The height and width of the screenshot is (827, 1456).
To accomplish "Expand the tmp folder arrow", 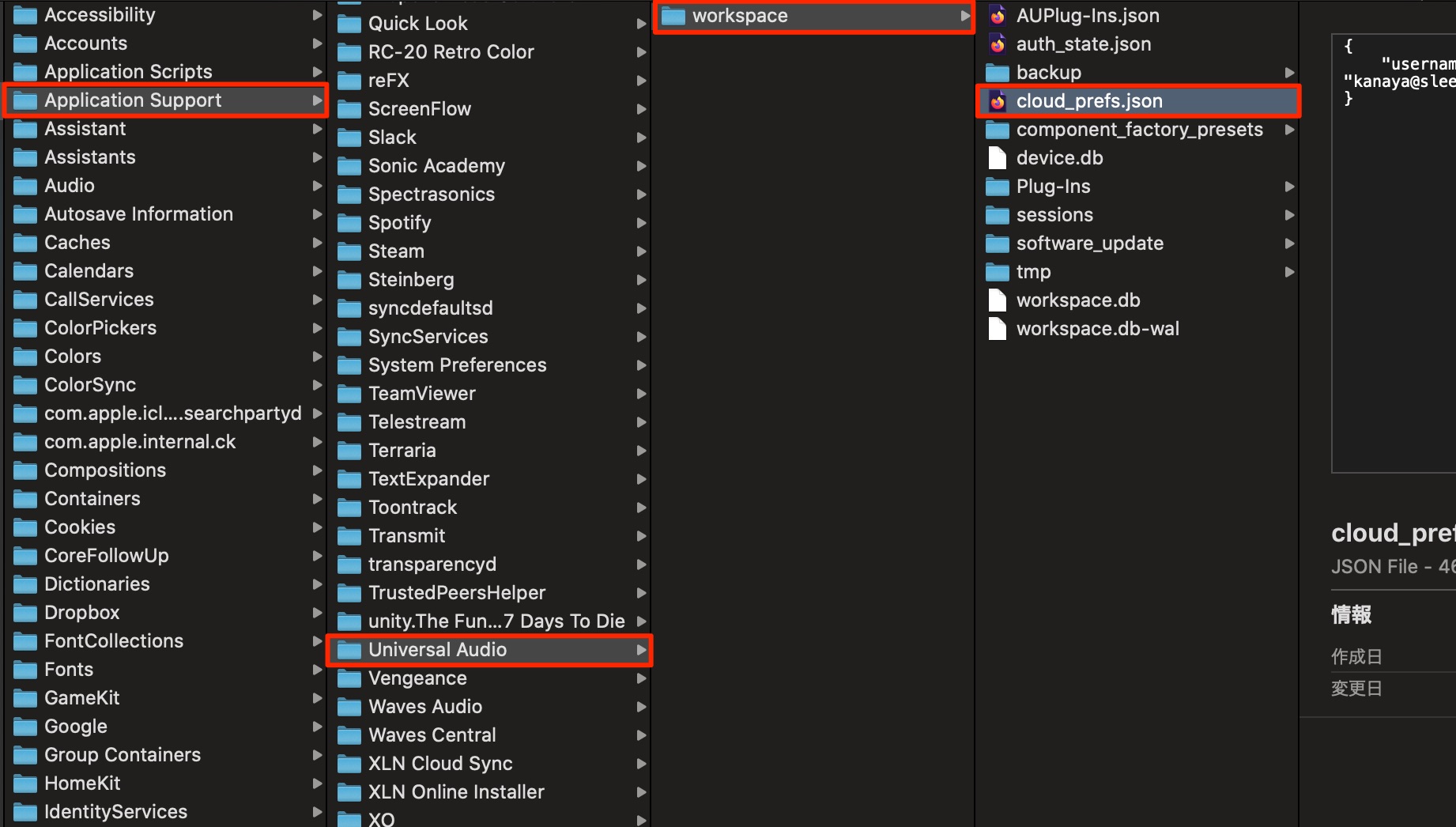I will coord(1289,272).
